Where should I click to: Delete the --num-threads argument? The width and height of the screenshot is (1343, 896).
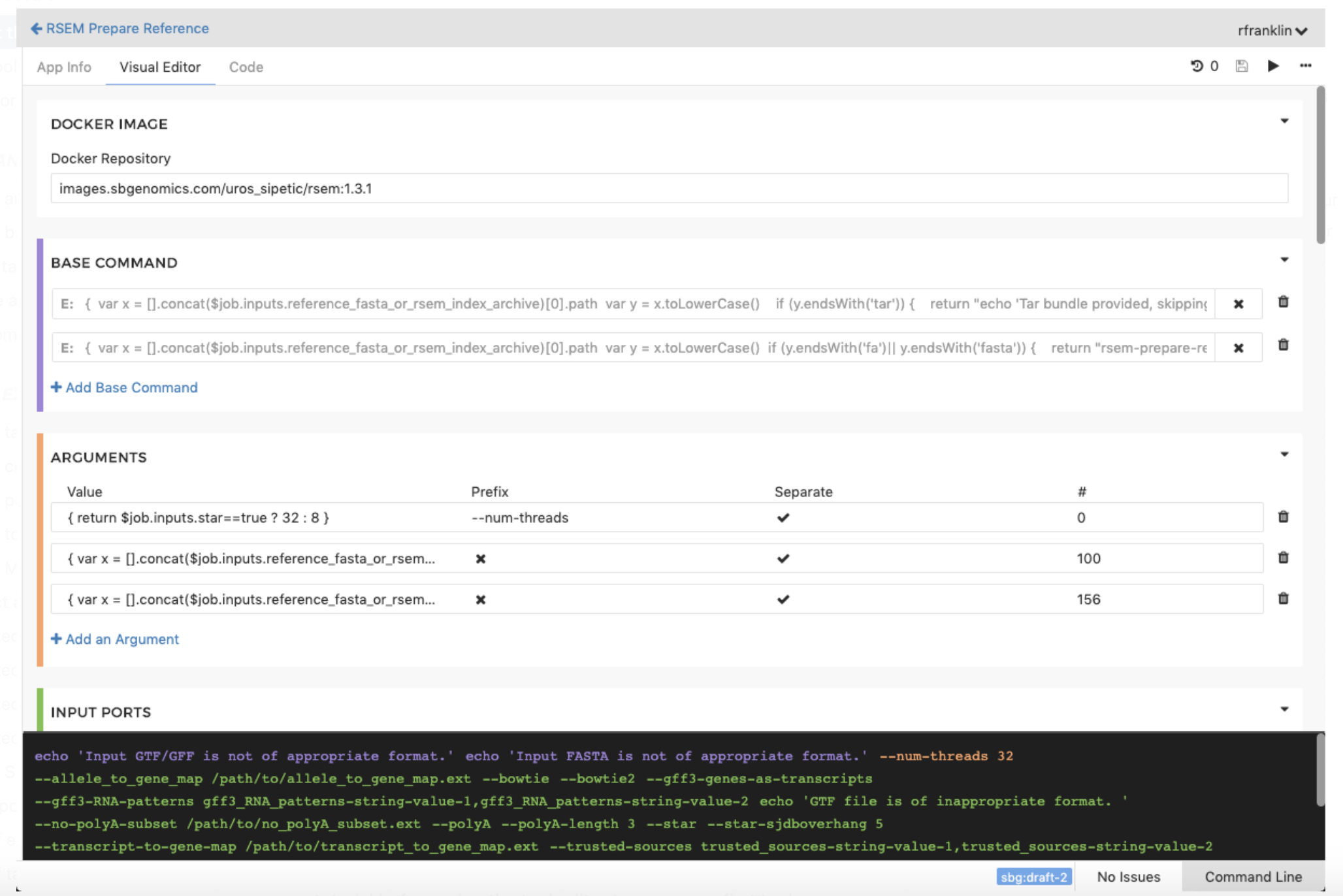coord(1284,517)
